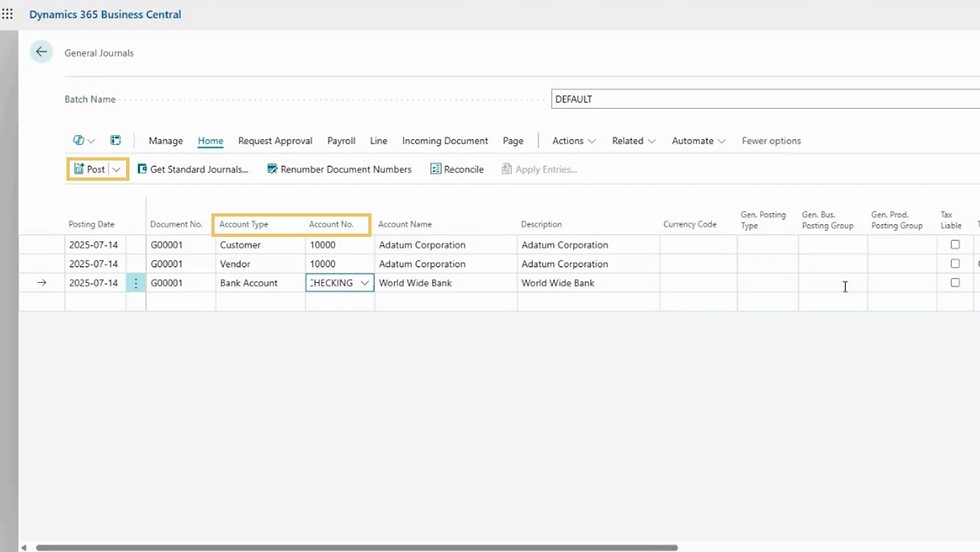Click Gen. Posting Type column header
Screen dimensions: 980x552
pos(763,220)
